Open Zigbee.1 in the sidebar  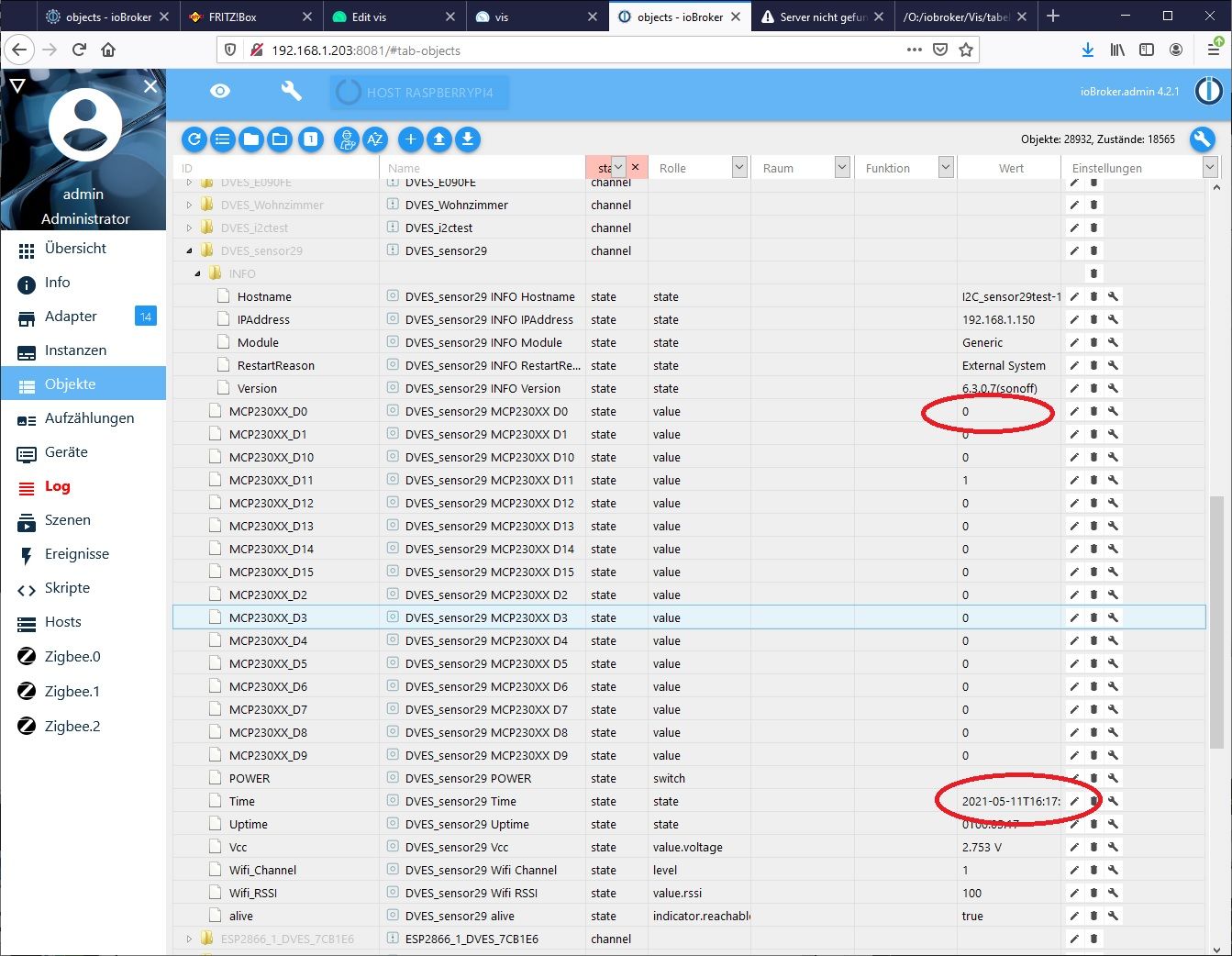(83, 692)
